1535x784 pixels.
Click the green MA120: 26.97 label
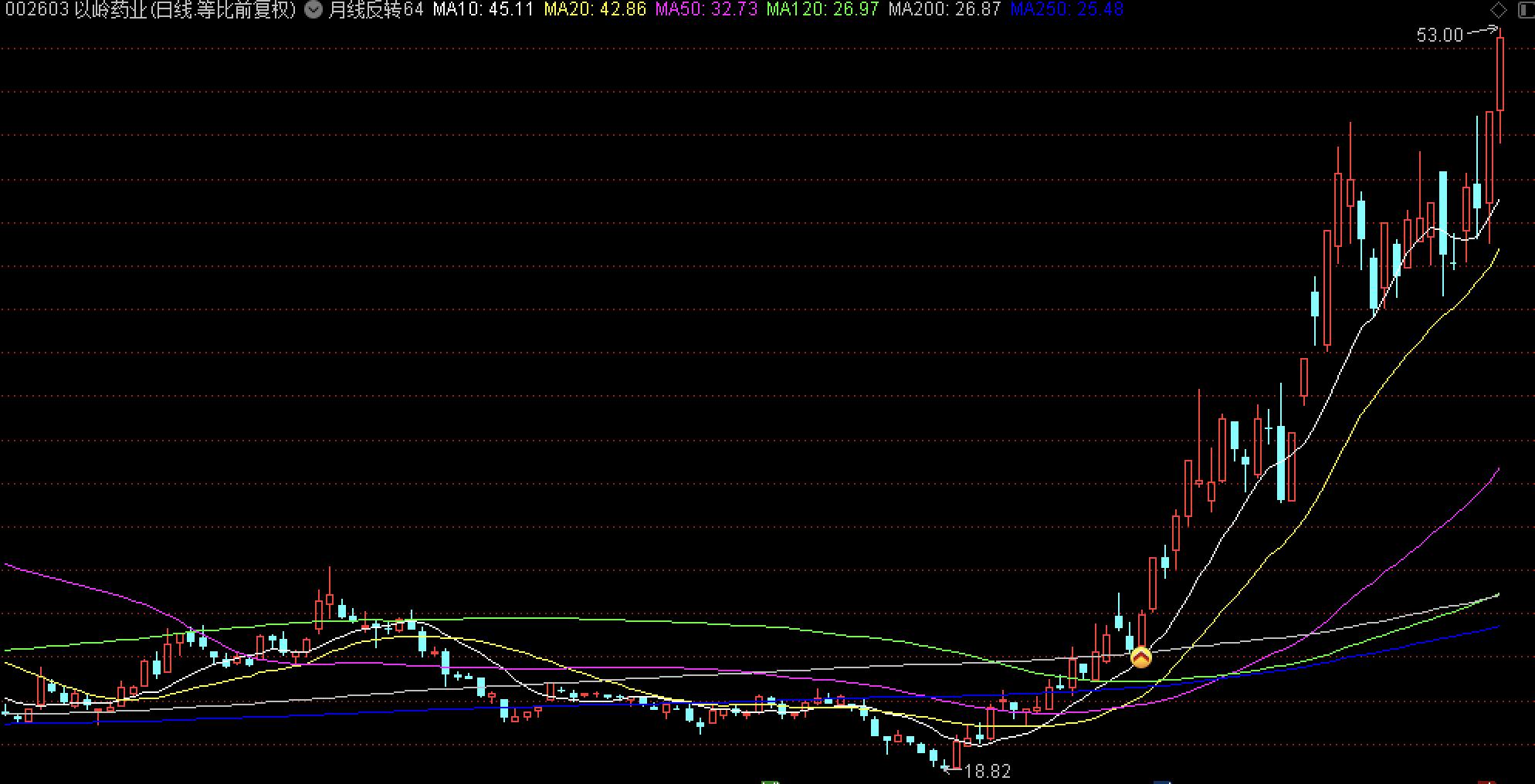(x=822, y=9)
